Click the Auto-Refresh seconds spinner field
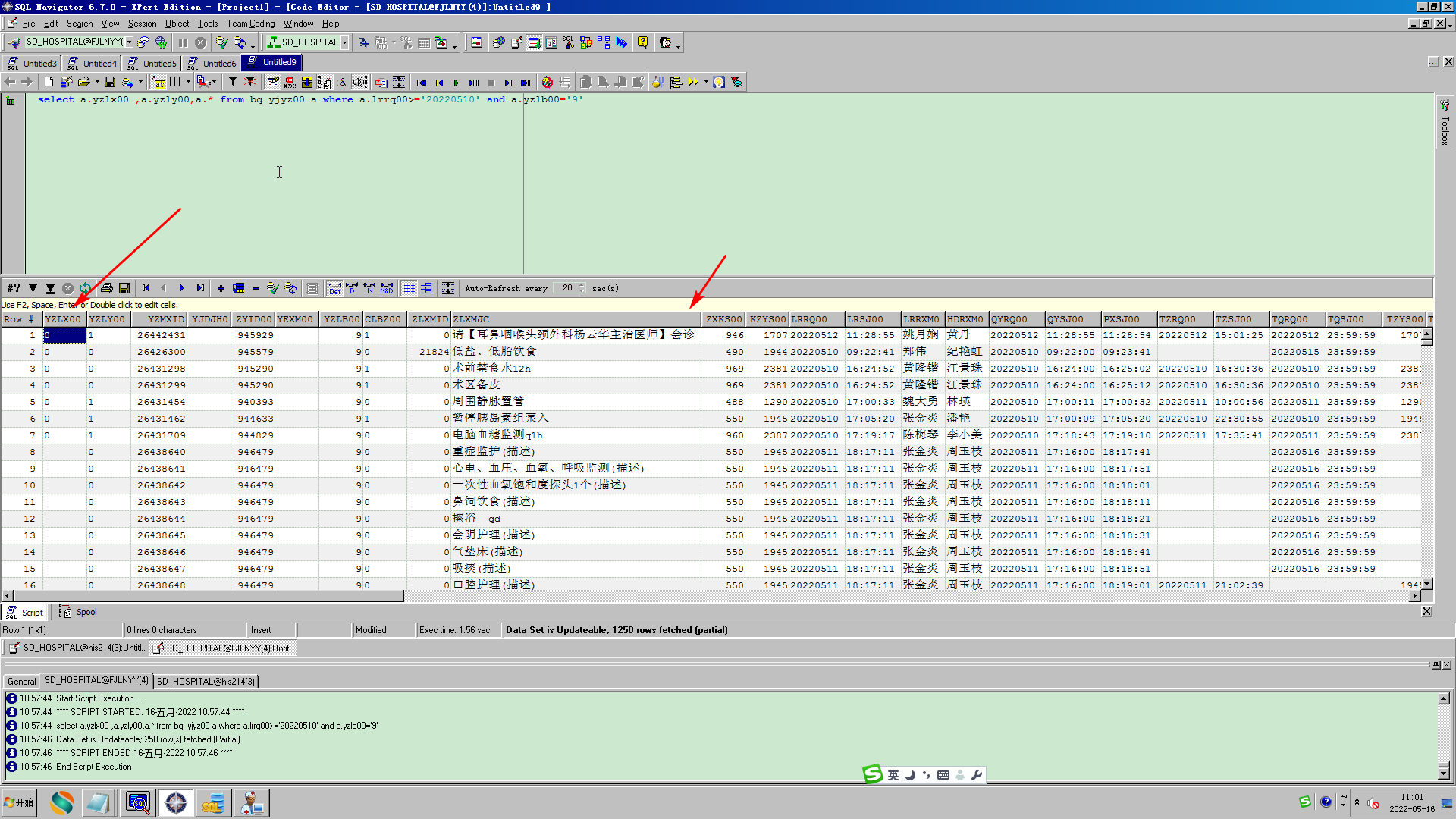This screenshot has height=819, width=1456. click(568, 288)
